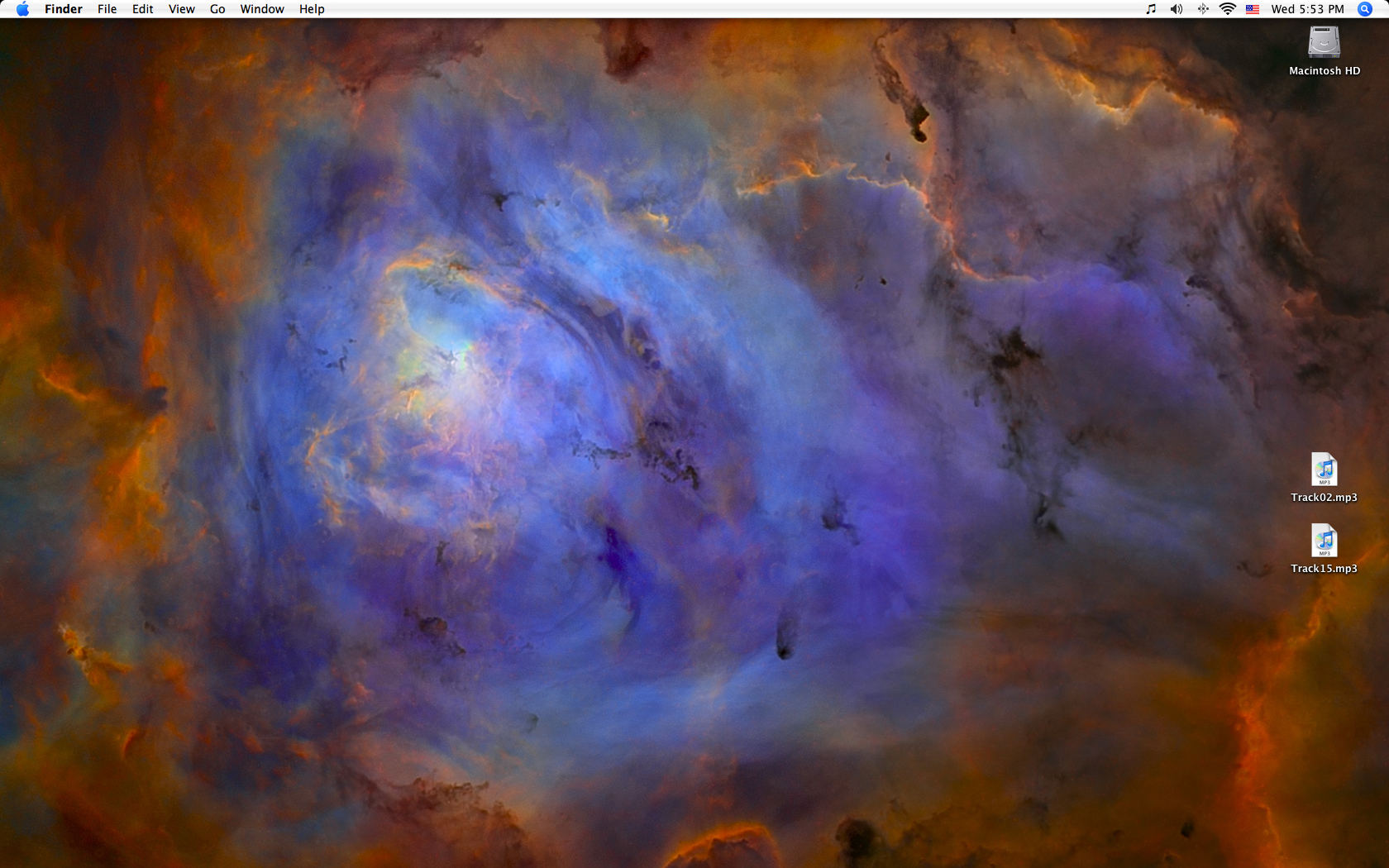Select the Track15.mp3 file icon
This screenshot has width=1389, height=868.
pos(1324,541)
